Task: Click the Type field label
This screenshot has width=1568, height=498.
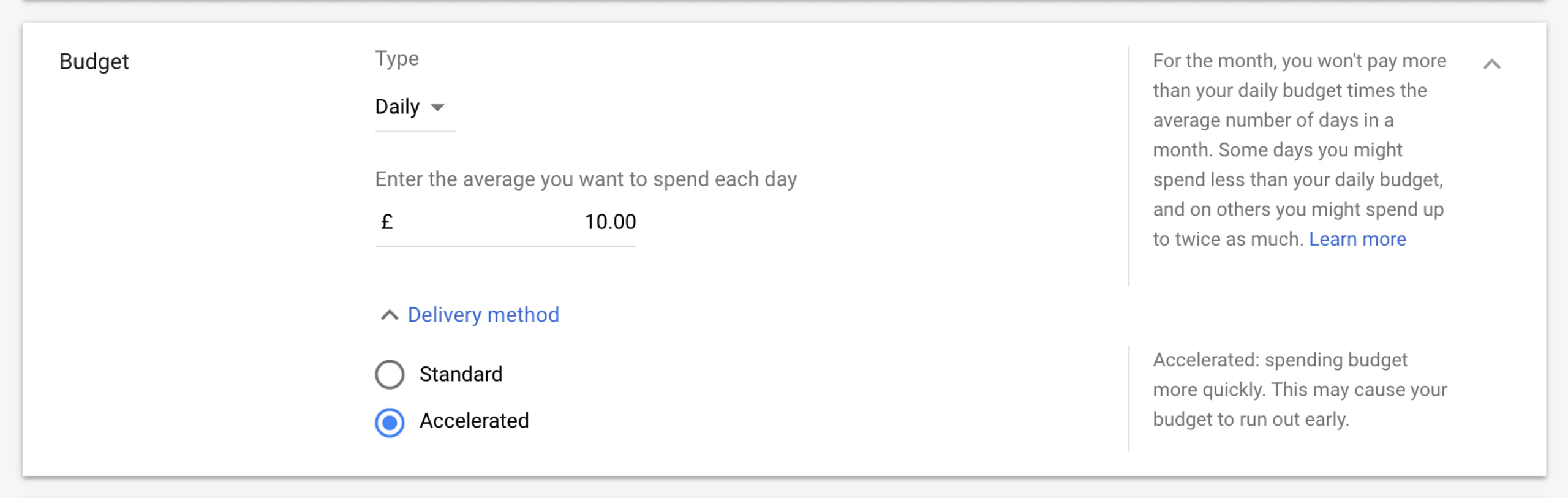Action: [397, 59]
